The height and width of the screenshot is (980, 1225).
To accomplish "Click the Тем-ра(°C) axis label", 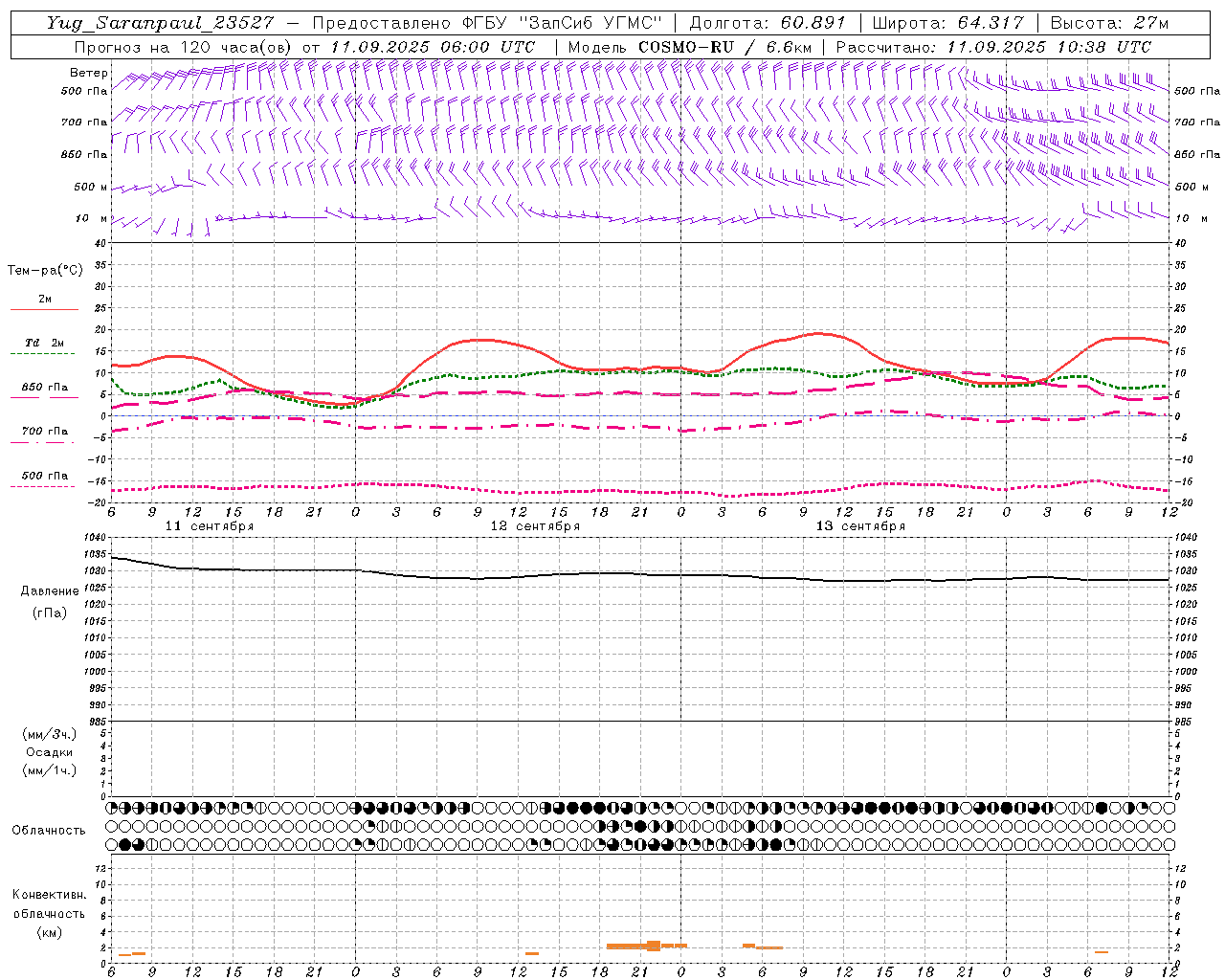I will pos(45,271).
